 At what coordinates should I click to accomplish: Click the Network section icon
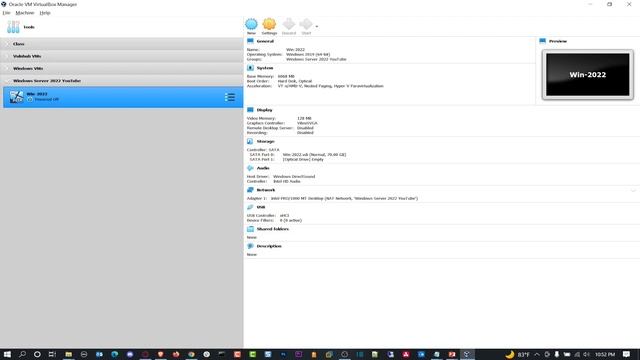tap(250, 190)
